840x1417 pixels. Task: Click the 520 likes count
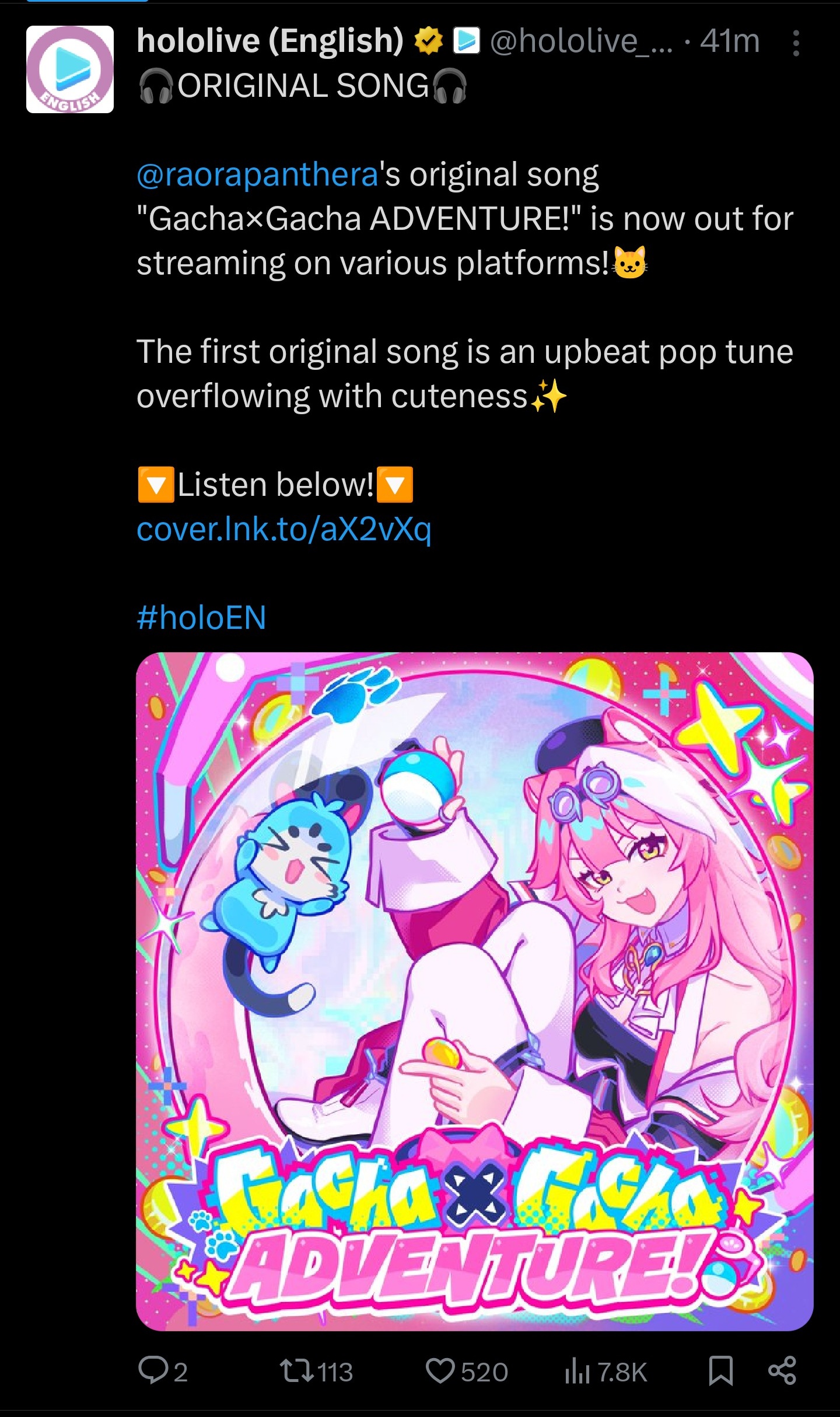(484, 1372)
